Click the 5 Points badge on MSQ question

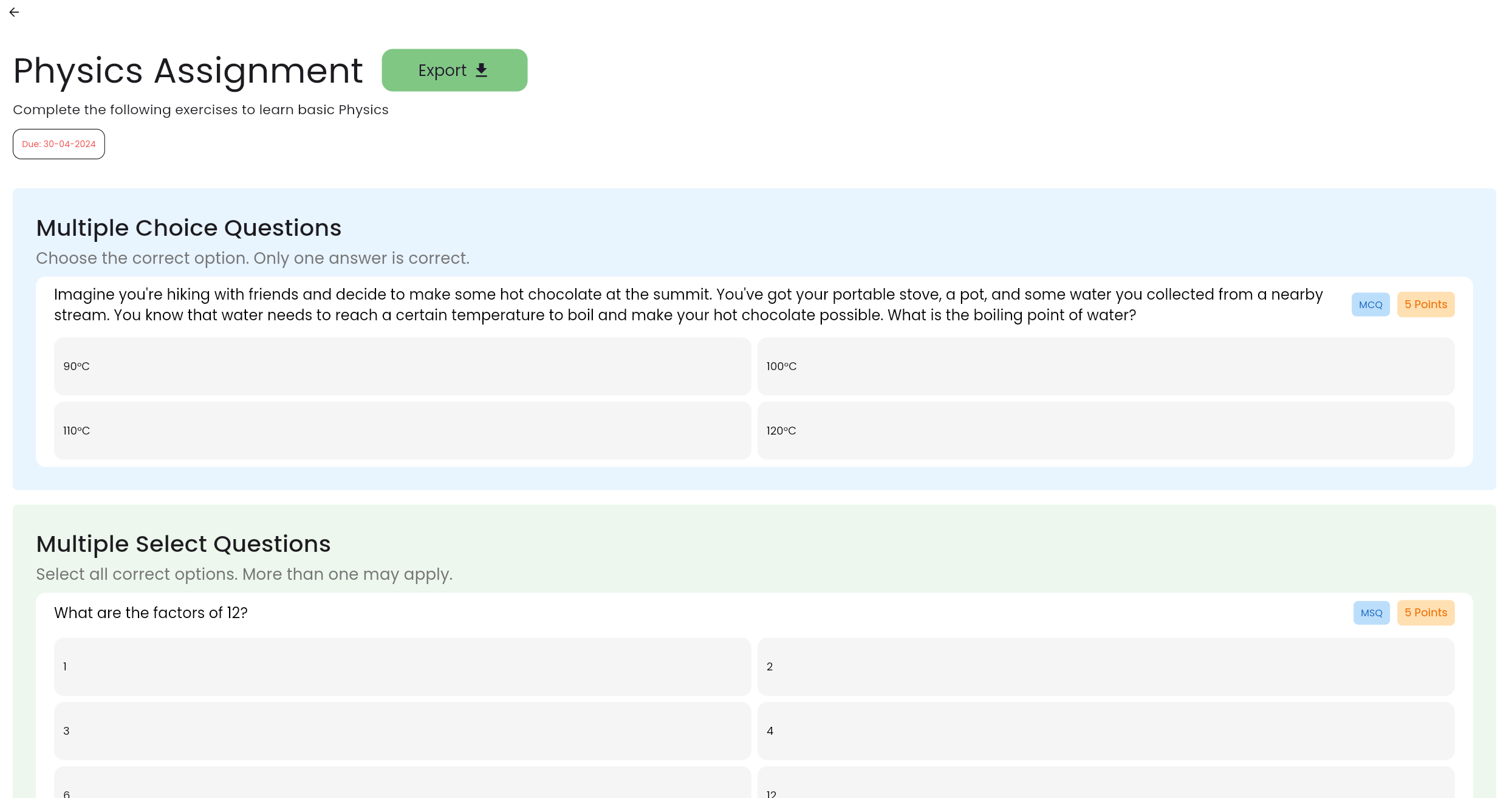1425,613
